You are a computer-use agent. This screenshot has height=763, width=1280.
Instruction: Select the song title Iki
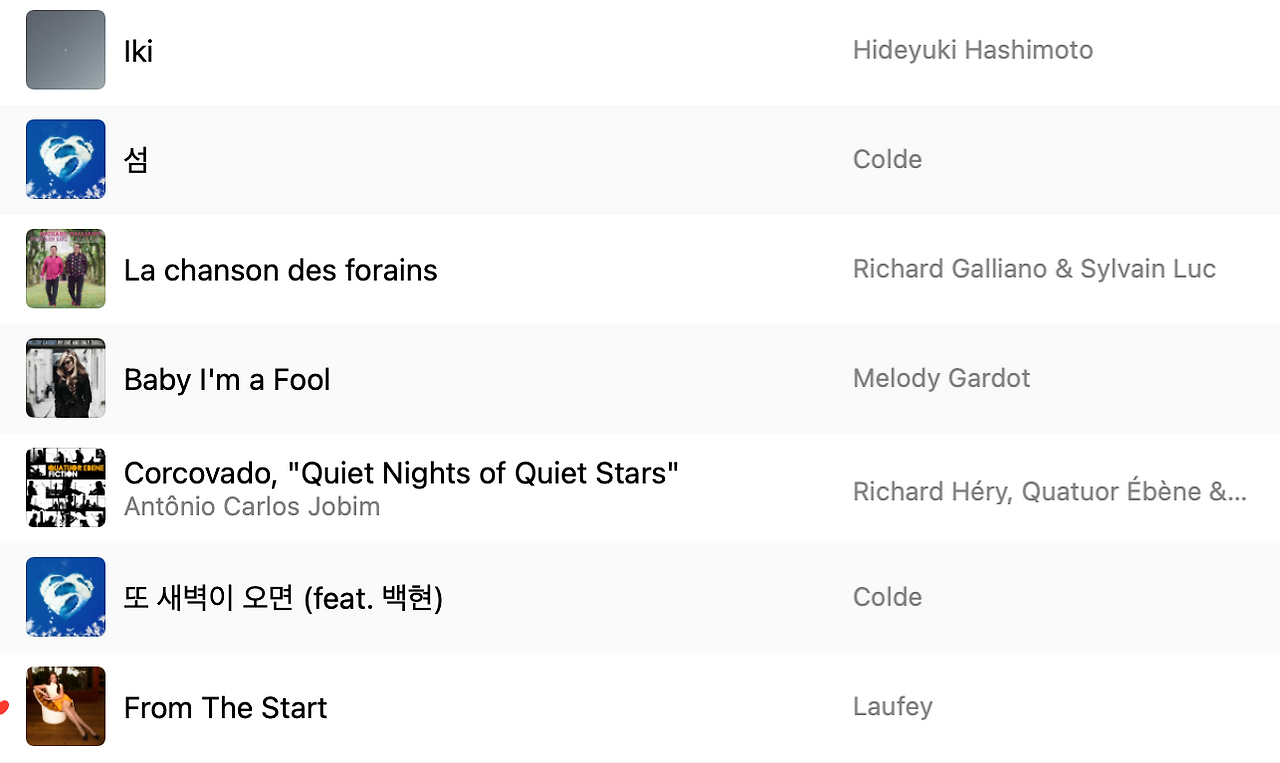click(x=138, y=51)
